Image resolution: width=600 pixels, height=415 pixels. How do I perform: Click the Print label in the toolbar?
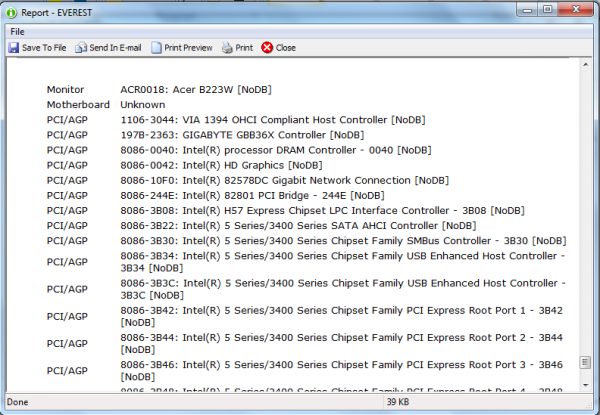244,48
